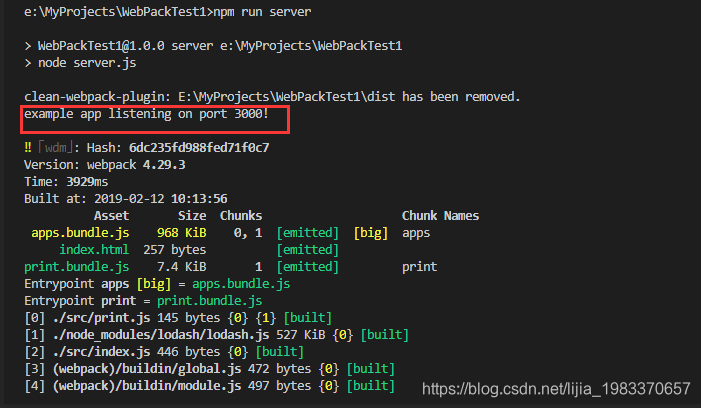701x408 pixels.
Task: Click the 'npm run server' command text
Action: (262, 12)
